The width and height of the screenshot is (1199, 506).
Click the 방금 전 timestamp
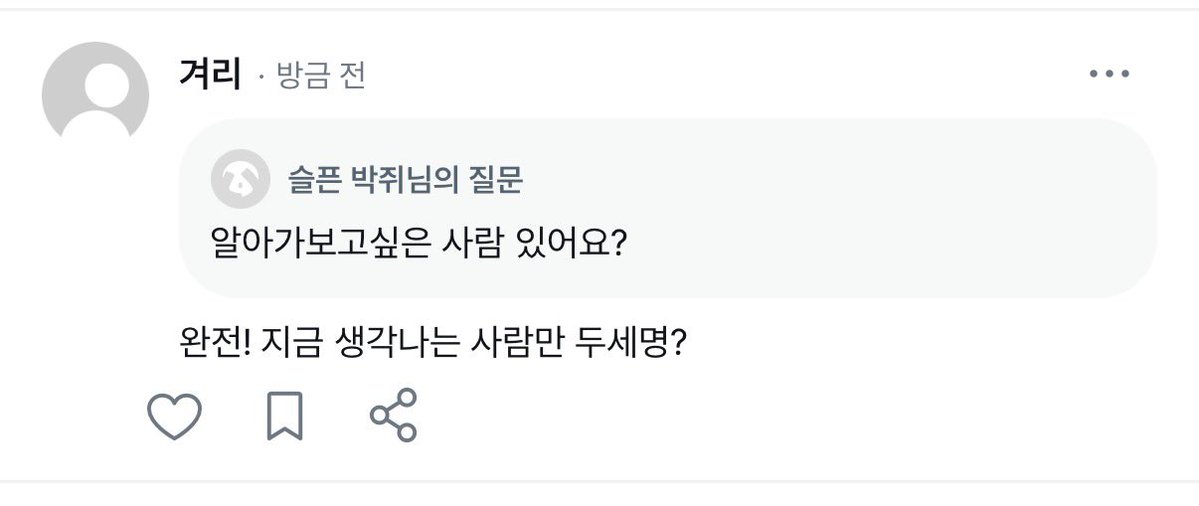click(x=320, y=76)
